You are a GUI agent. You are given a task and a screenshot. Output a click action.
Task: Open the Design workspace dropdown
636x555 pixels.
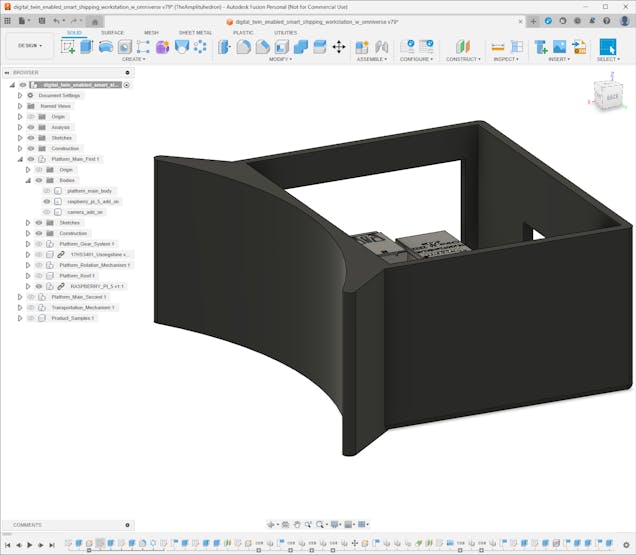click(29, 46)
